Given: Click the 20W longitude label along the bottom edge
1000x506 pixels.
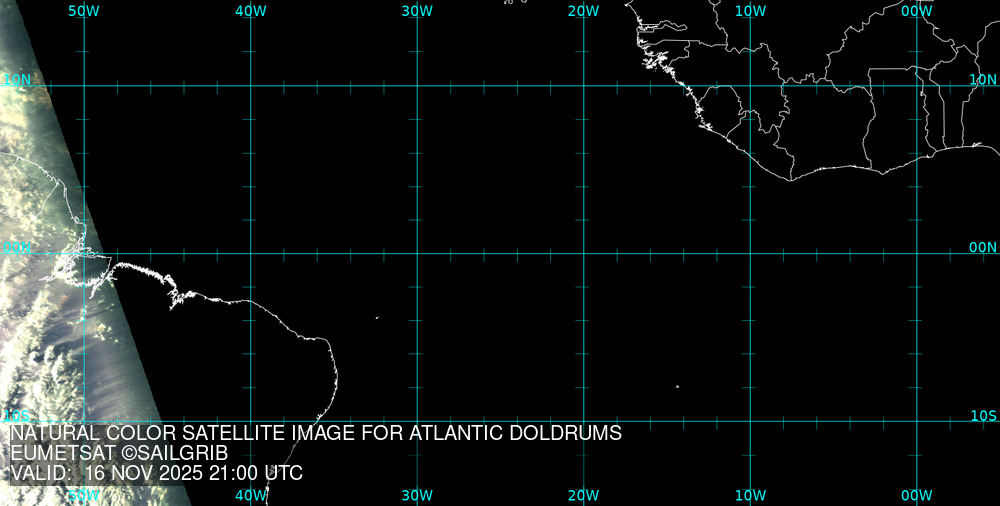Looking at the screenshot, I should pyautogui.click(x=583, y=495).
